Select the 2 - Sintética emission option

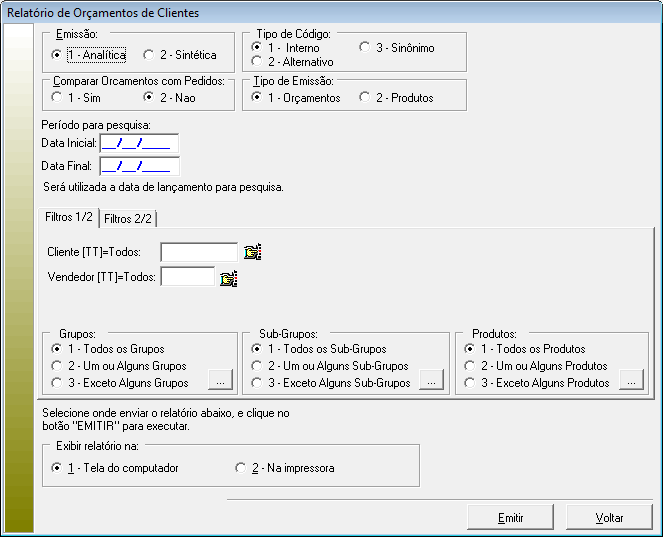pyautogui.click(x=149, y=55)
